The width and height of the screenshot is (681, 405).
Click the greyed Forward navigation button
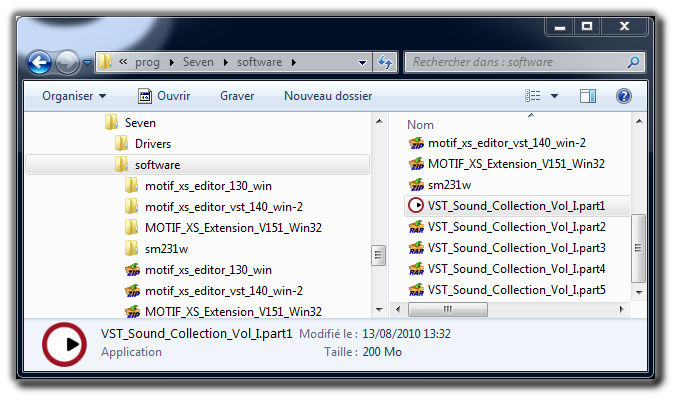tap(67, 63)
